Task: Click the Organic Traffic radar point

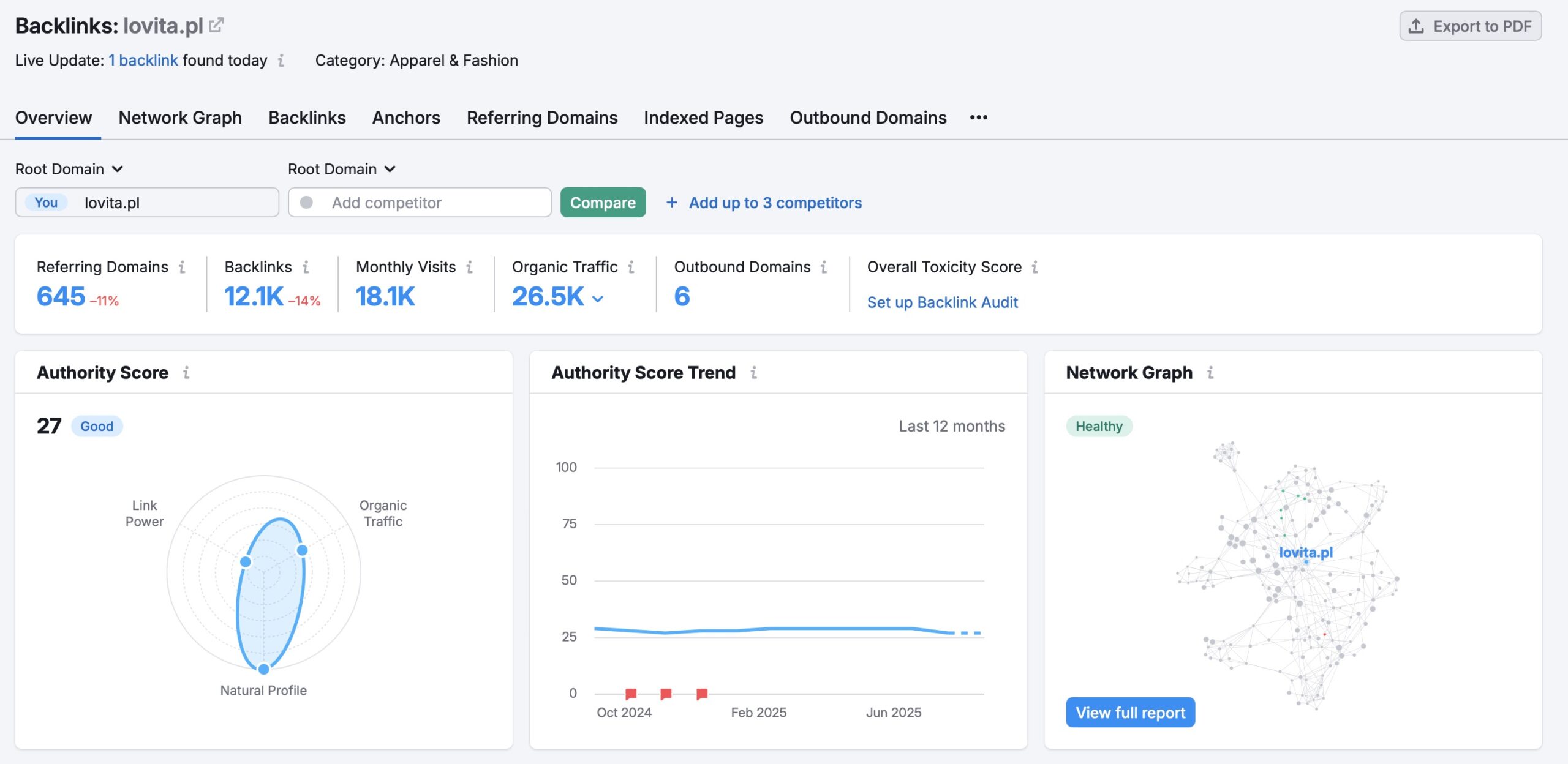Action: [302, 550]
